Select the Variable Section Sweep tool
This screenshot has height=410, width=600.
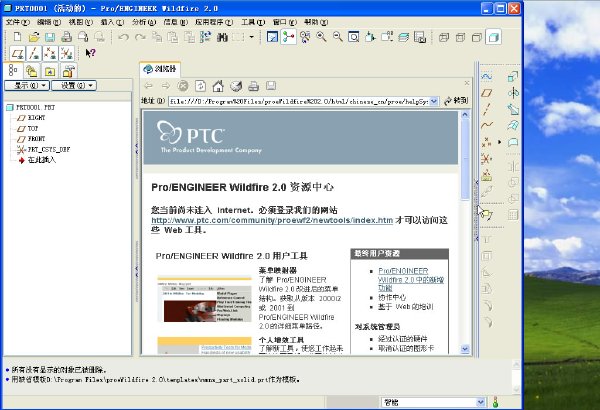pyautogui.click(x=513, y=109)
